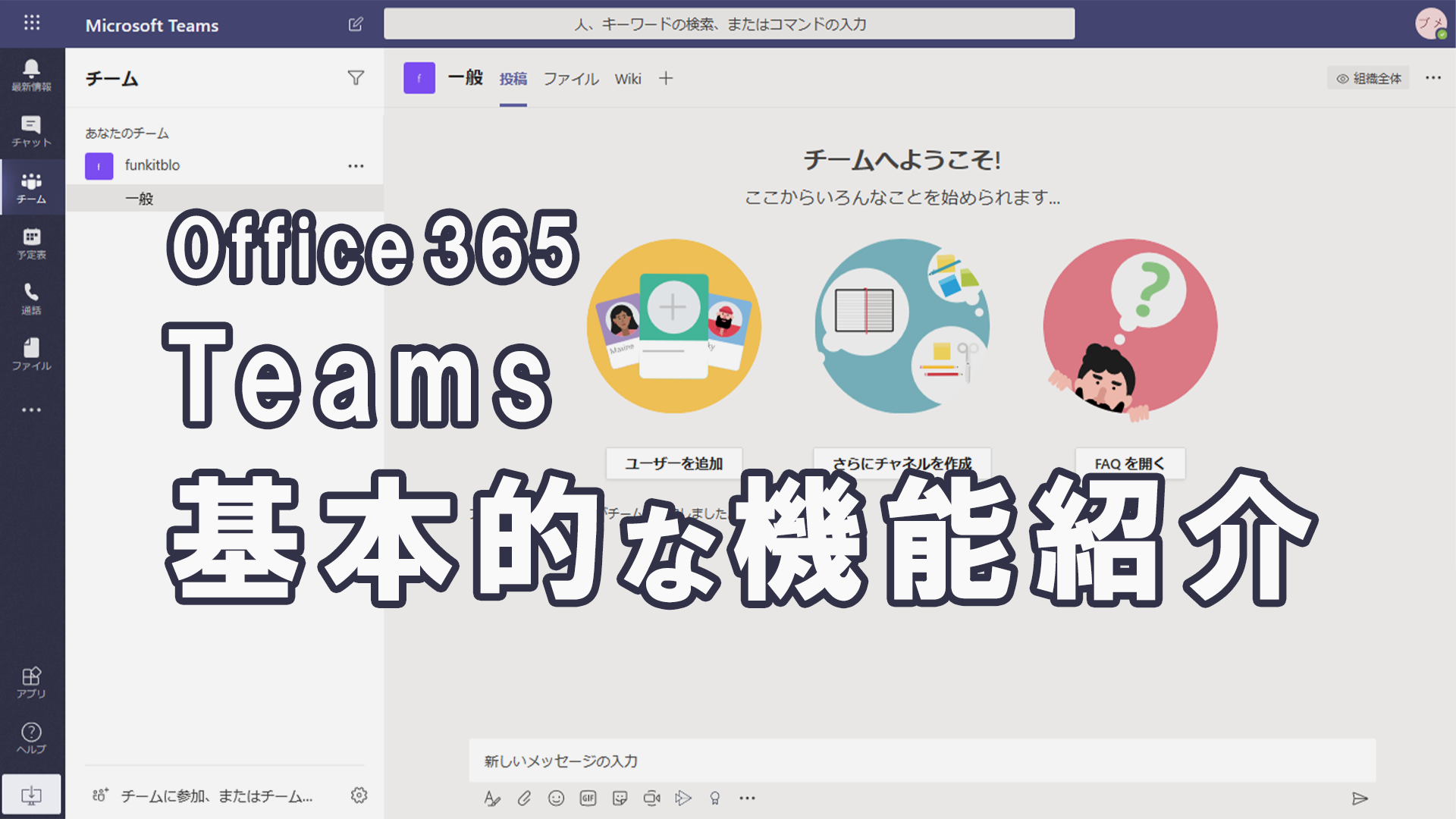Open the チャット chat section
1456x819 pixels.
31,131
